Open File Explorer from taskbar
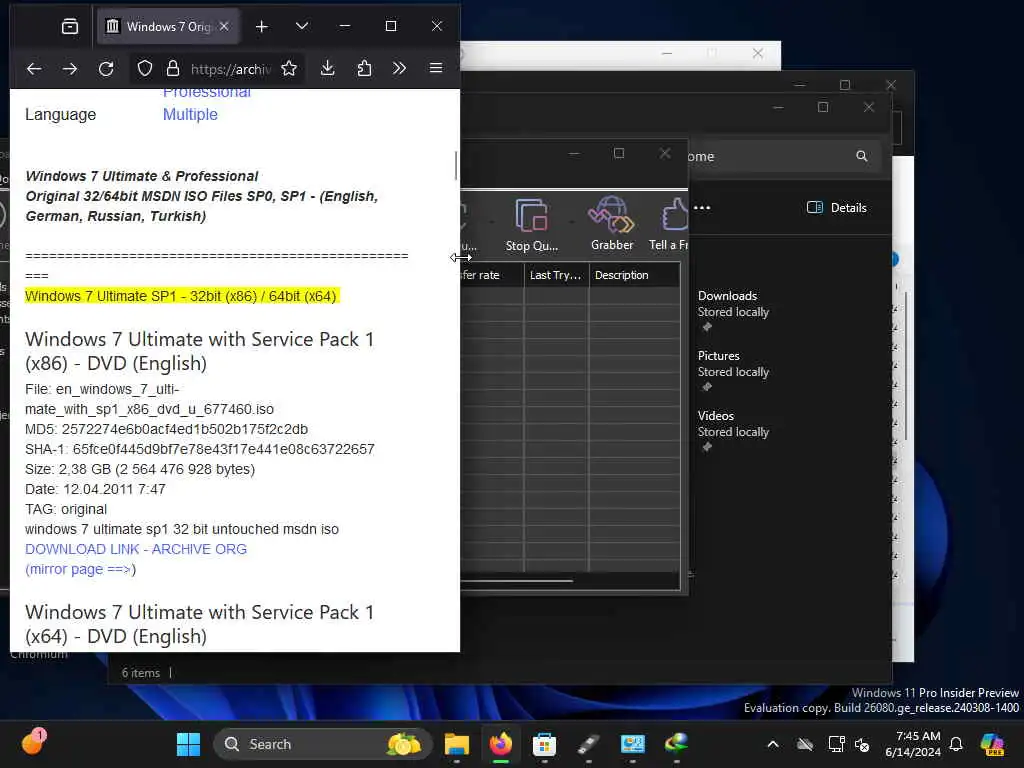 [457, 744]
